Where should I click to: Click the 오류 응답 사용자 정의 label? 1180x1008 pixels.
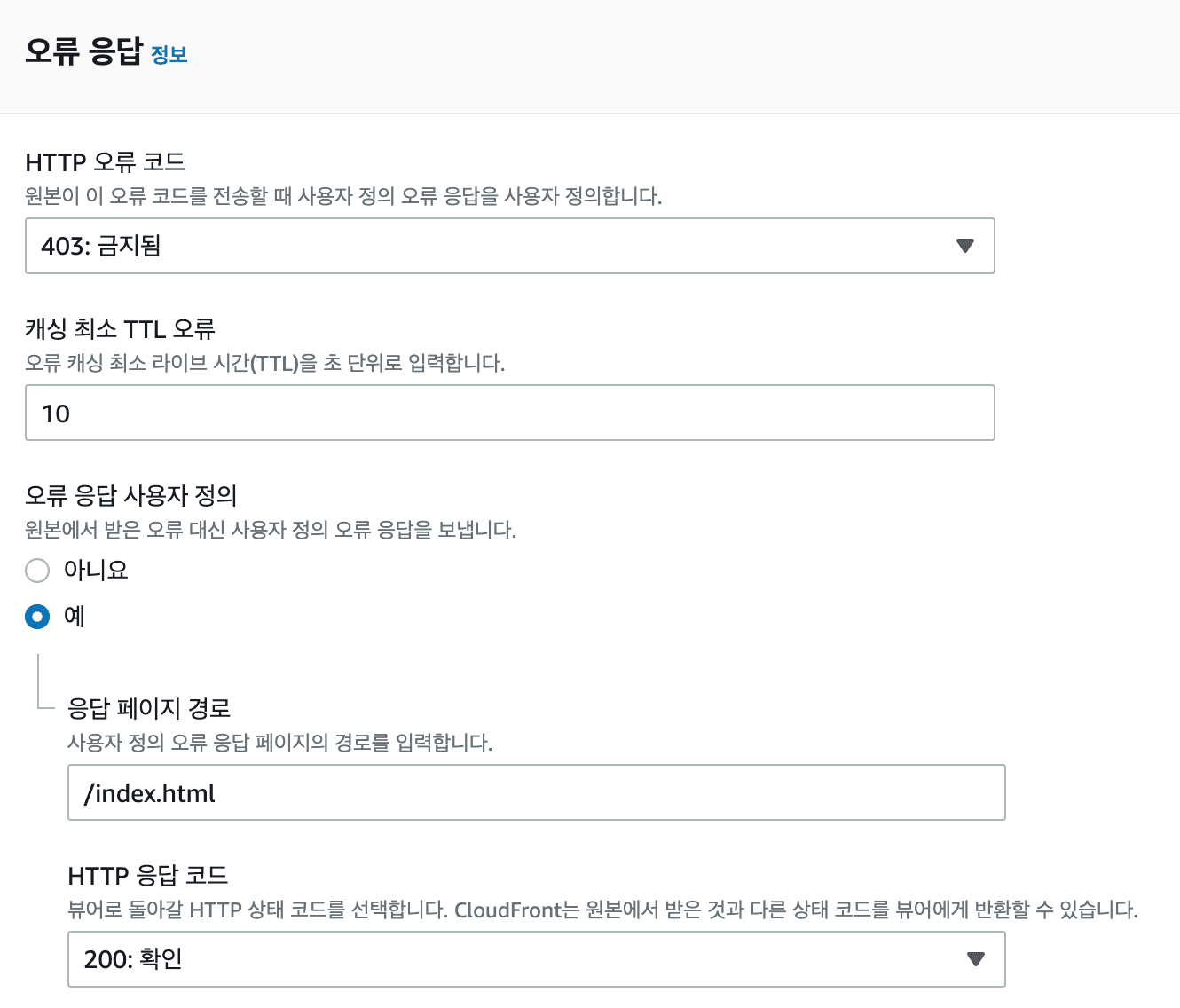130,495
